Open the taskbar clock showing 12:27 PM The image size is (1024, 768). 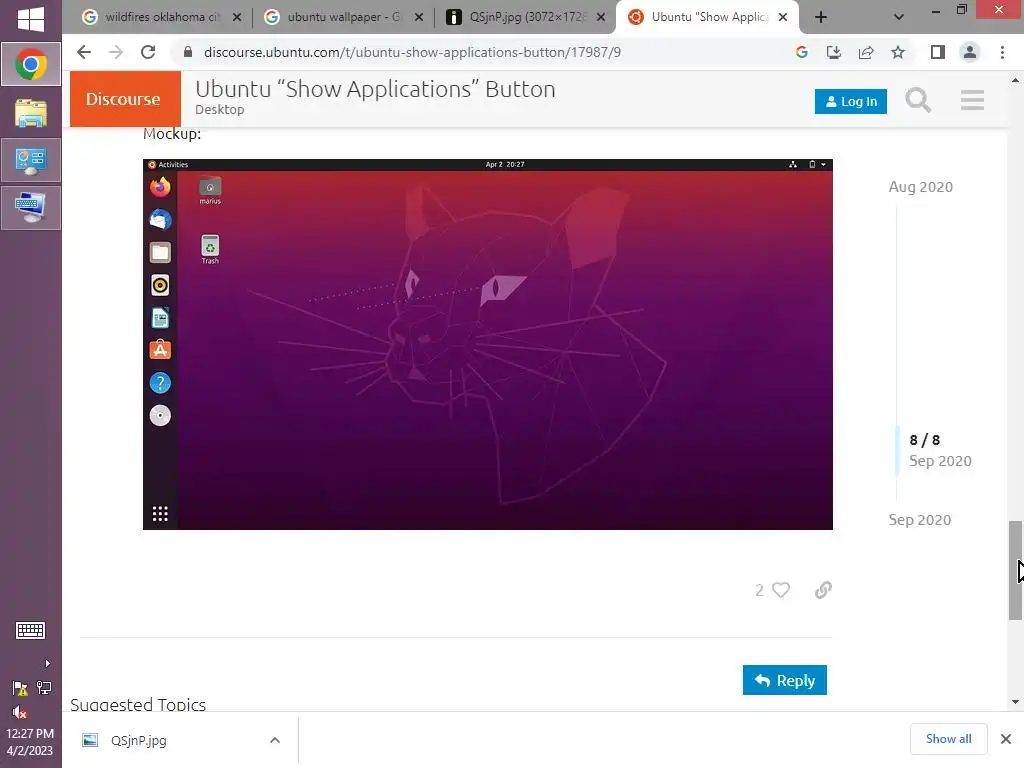point(30,742)
